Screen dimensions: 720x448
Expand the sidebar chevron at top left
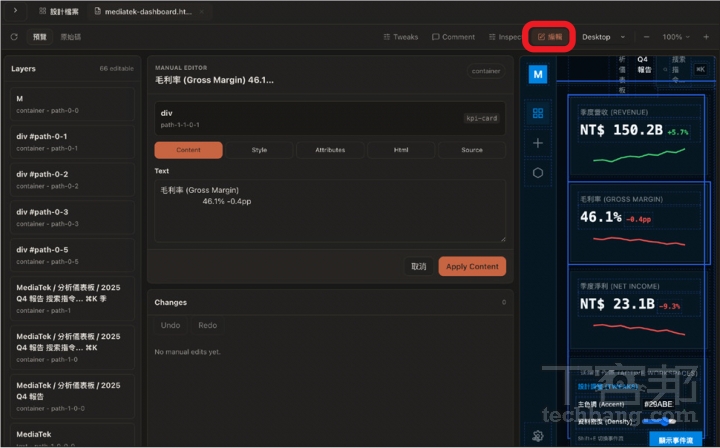(x=15, y=10)
